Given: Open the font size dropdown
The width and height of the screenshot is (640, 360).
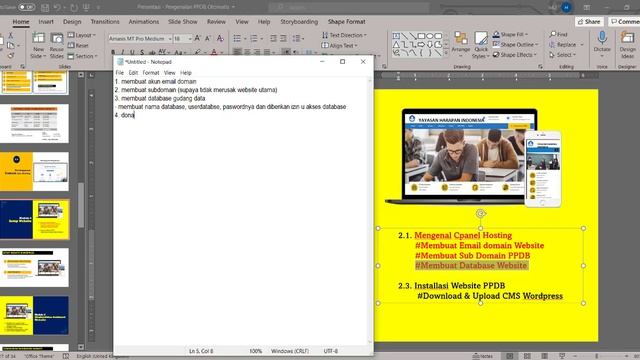Looking at the screenshot, I should tap(182, 39).
